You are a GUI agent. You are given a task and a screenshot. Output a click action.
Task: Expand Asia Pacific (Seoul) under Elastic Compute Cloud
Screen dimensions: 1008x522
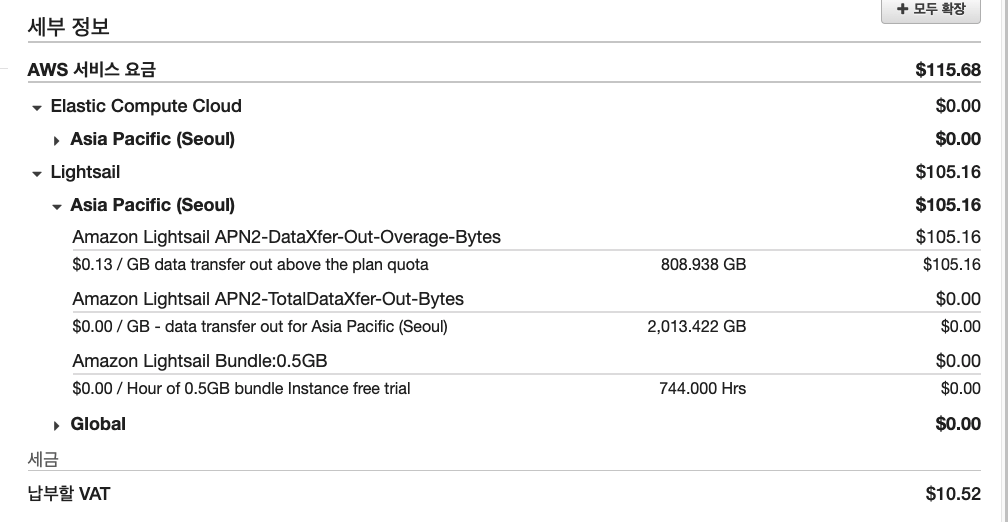57,140
